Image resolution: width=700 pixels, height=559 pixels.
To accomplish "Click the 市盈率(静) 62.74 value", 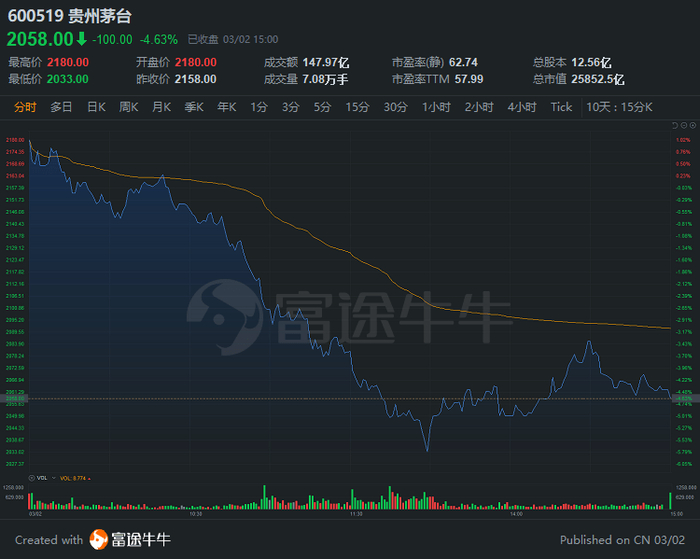I will click(463, 62).
